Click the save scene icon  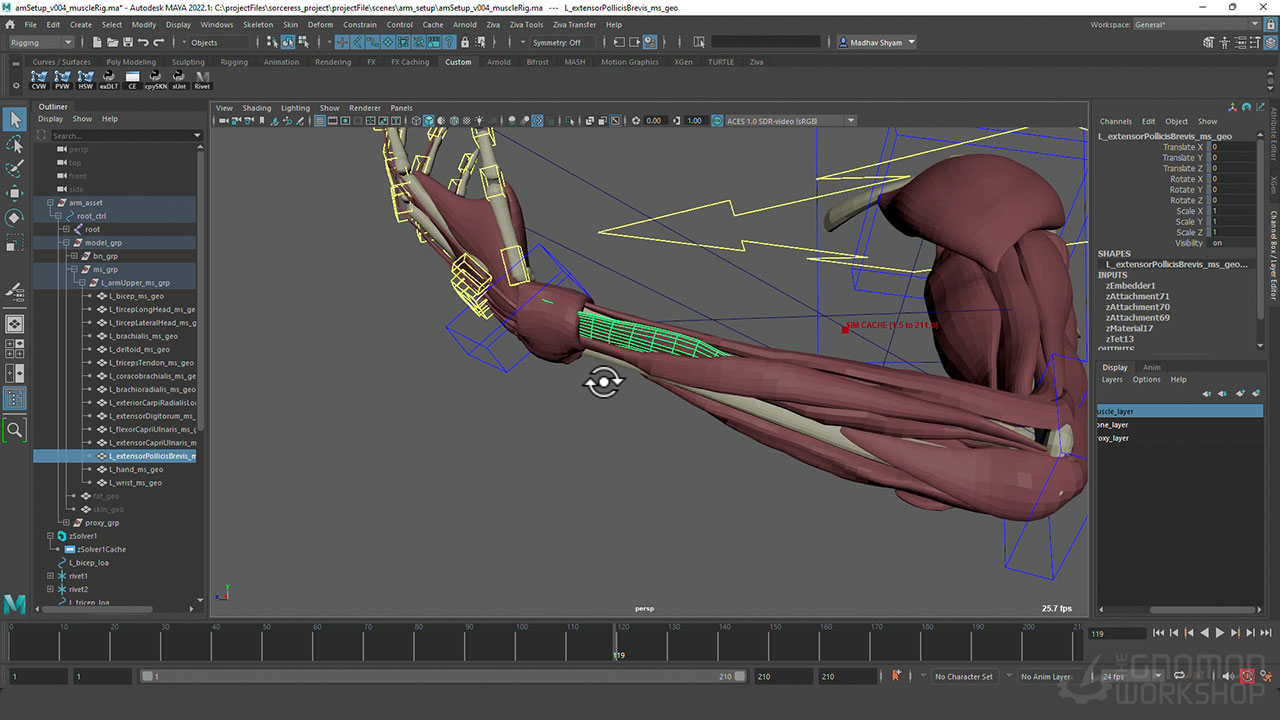127,42
